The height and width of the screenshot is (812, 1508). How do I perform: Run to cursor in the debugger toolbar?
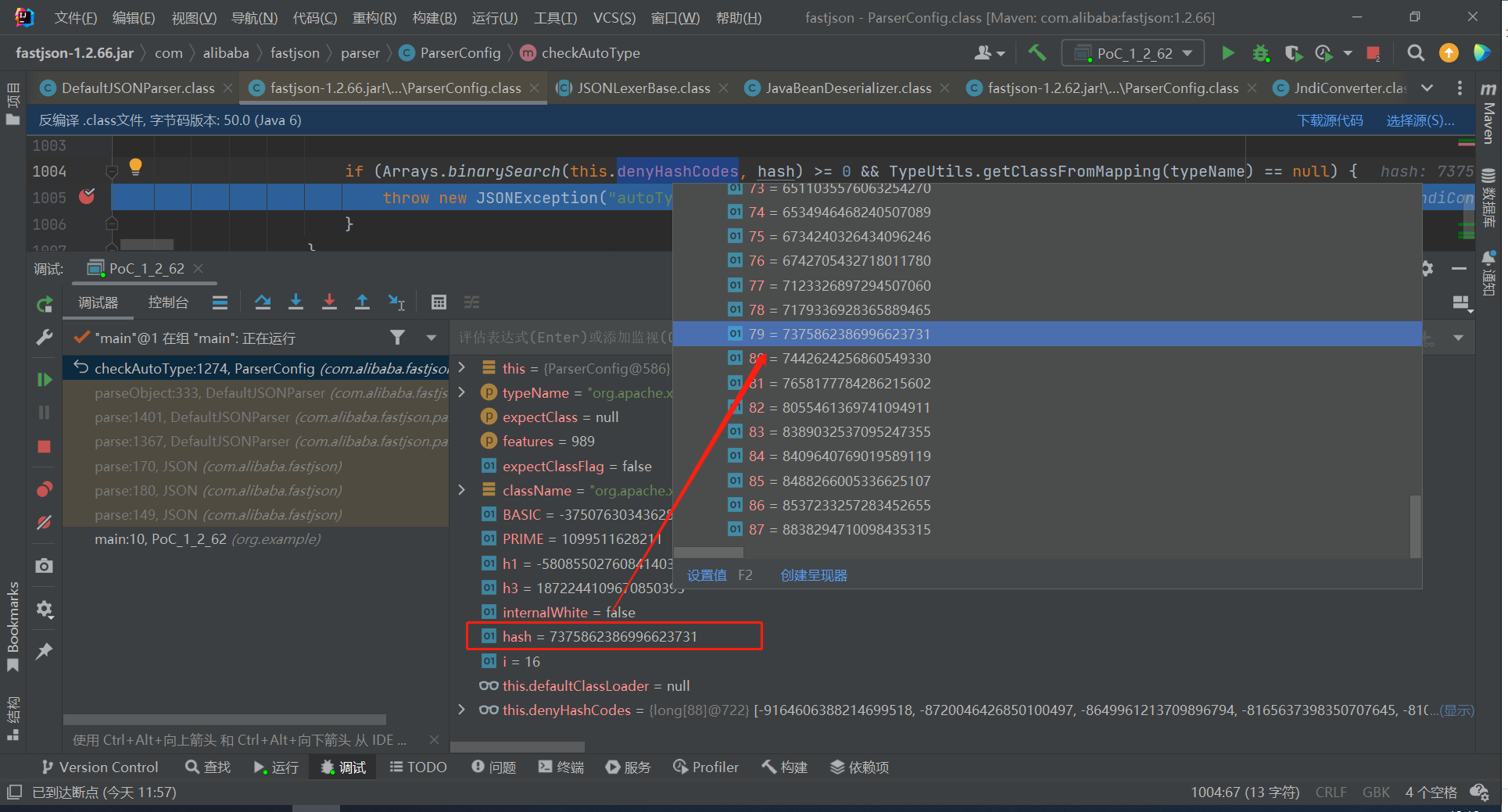(x=396, y=302)
